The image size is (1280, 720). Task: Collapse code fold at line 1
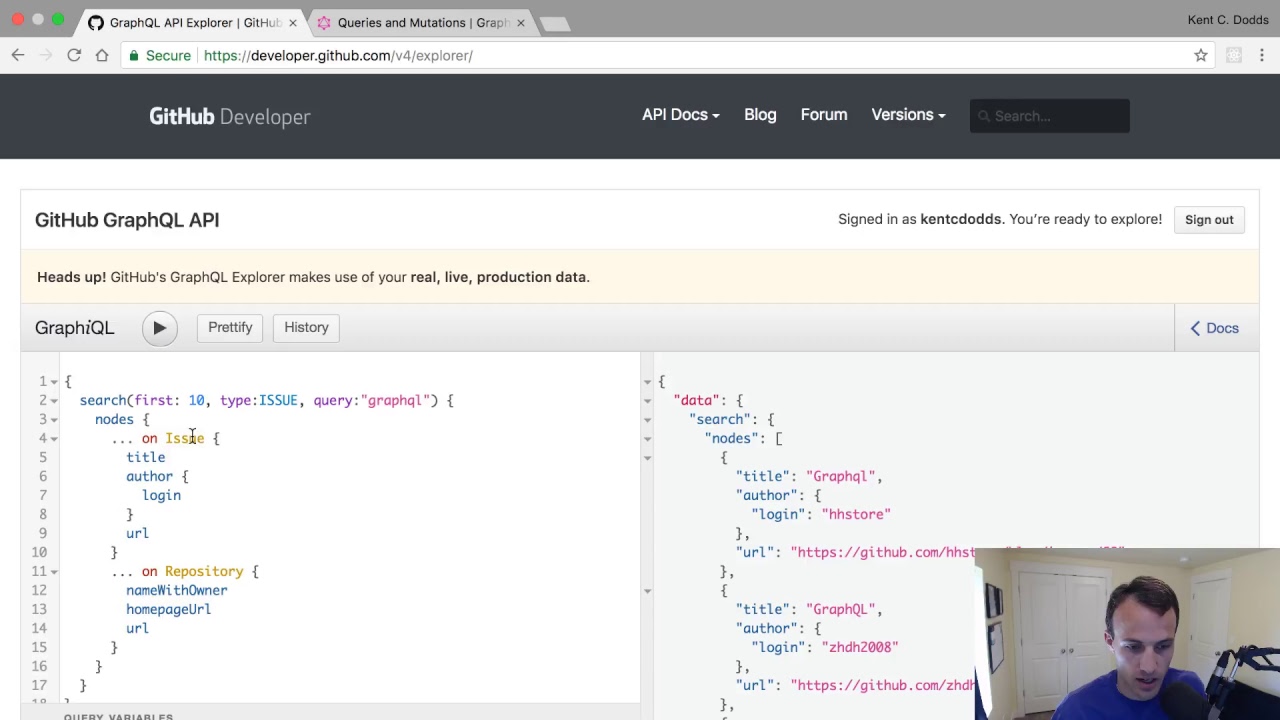[54, 382]
